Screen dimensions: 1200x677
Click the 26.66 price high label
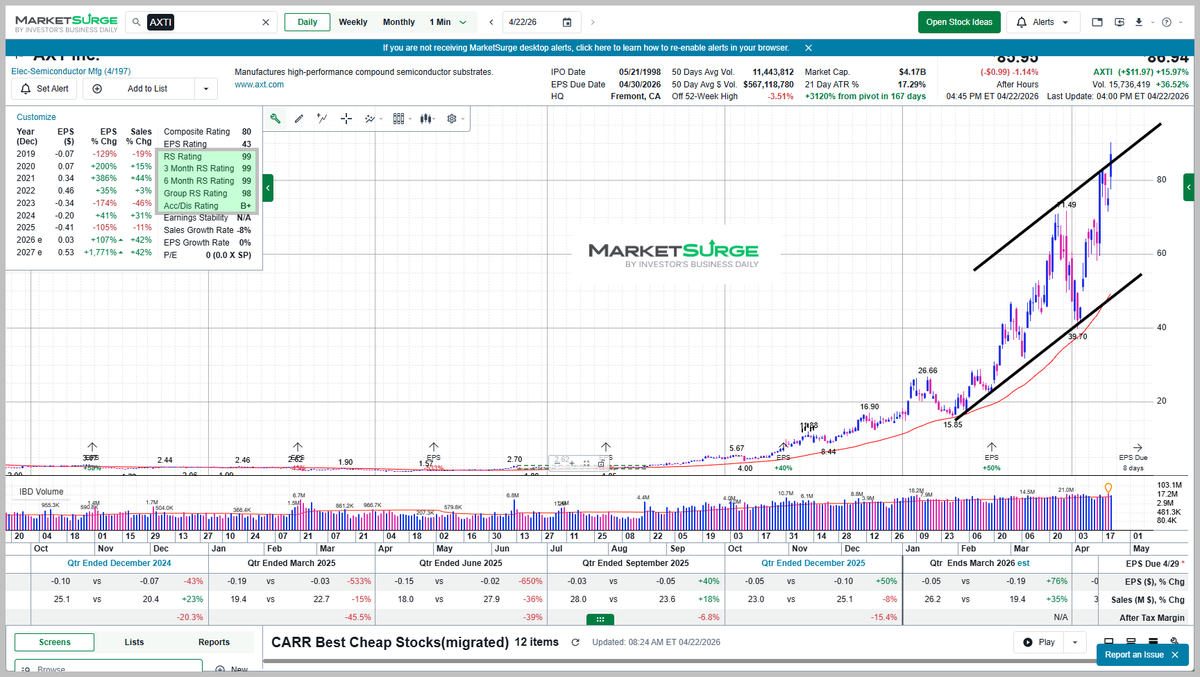[927, 370]
